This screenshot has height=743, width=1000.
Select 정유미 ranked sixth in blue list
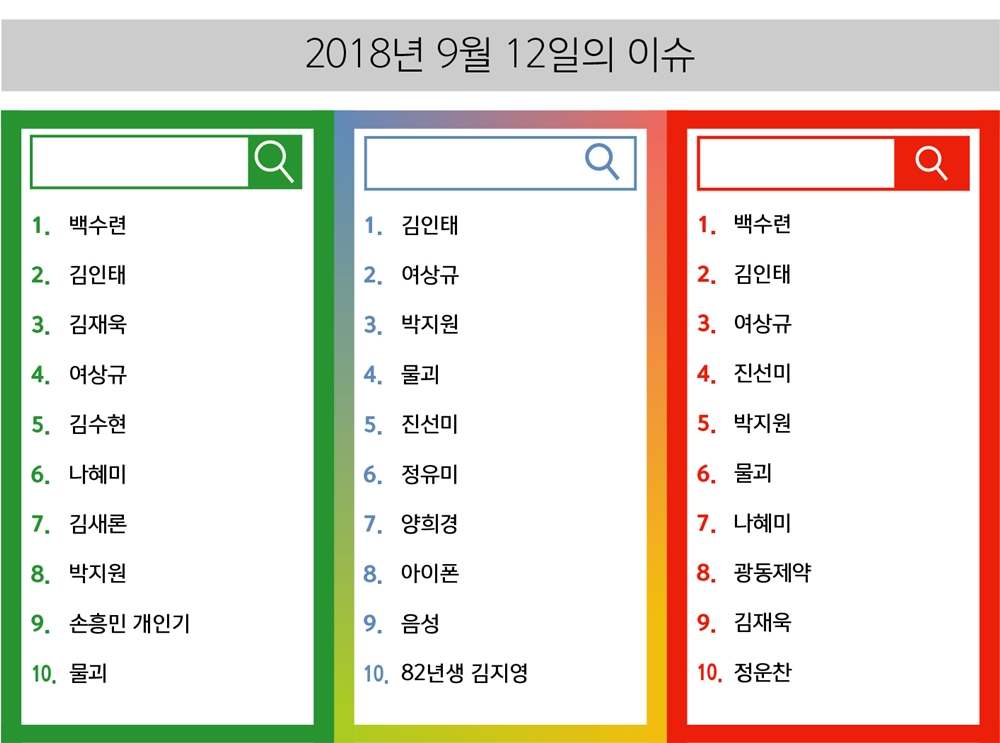tap(429, 473)
